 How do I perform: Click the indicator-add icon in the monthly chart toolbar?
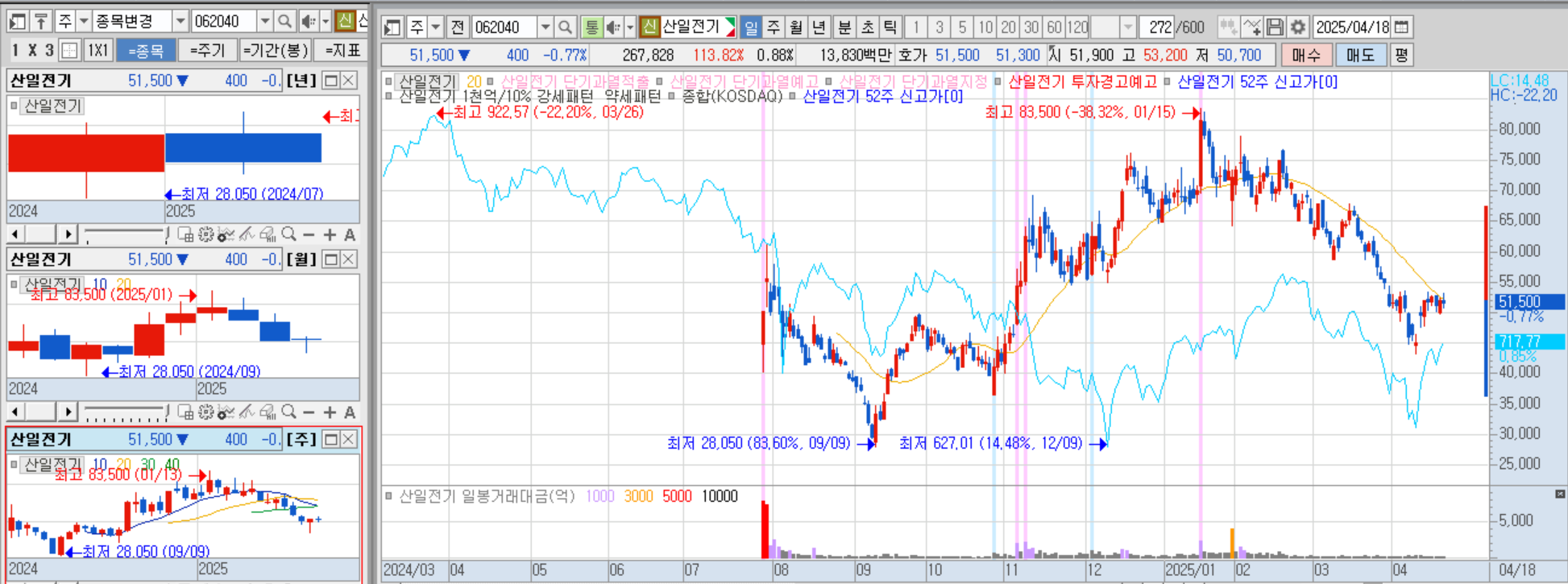click(x=226, y=412)
